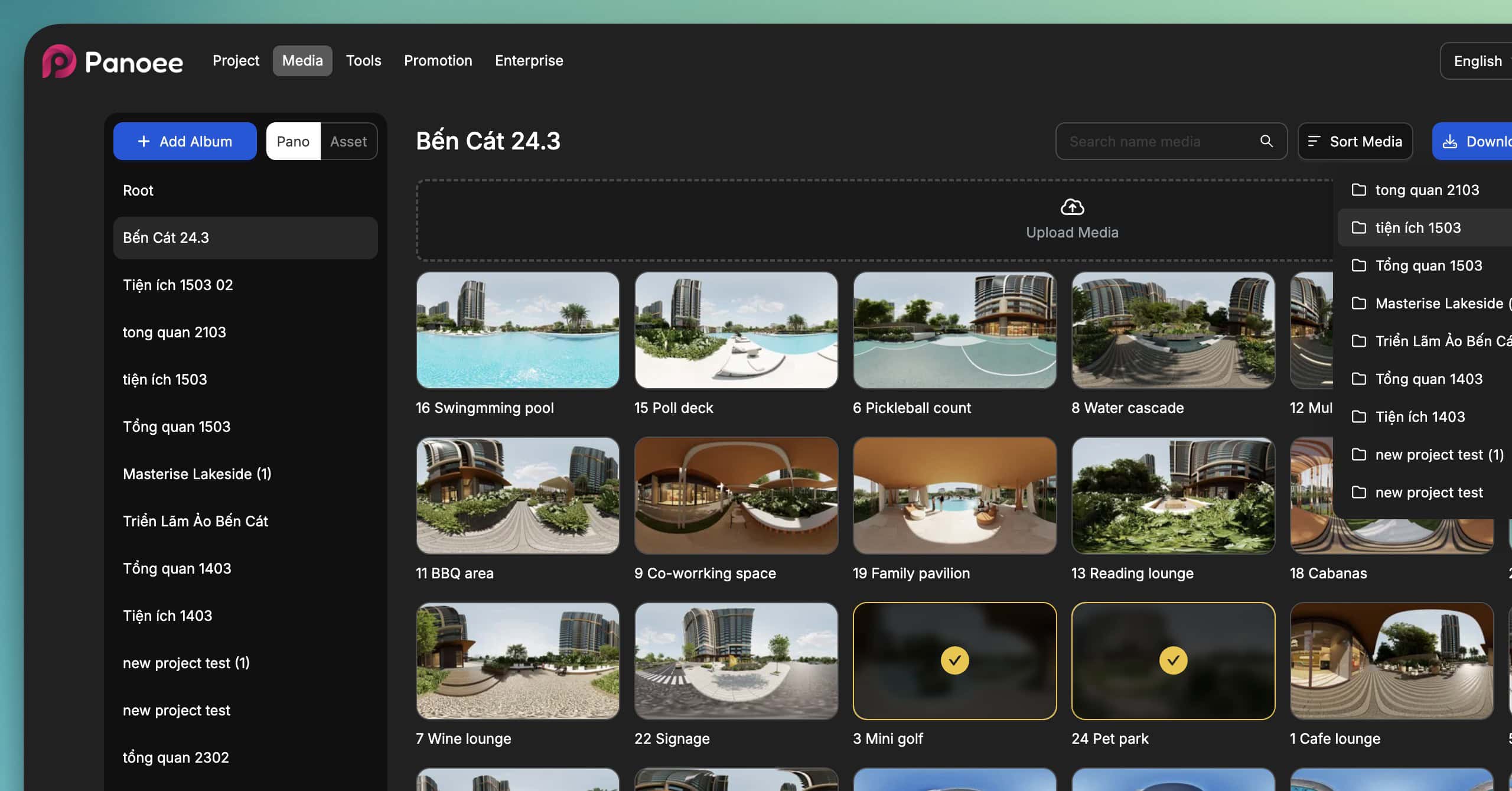Choose tiện ích 1503 in folder dropdown
This screenshot has width=1512, height=791.
(x=1417, y=227)
